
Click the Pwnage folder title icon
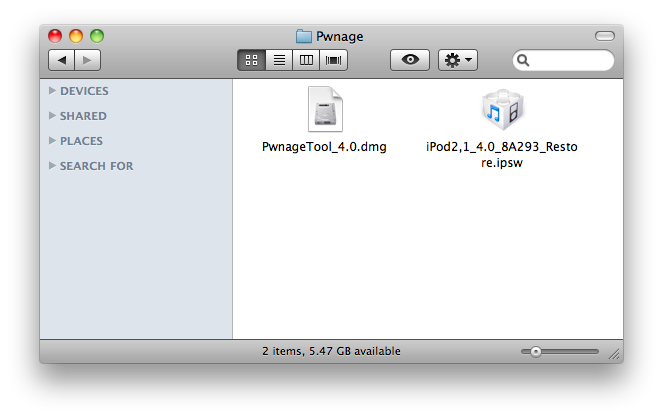(304, 37)
